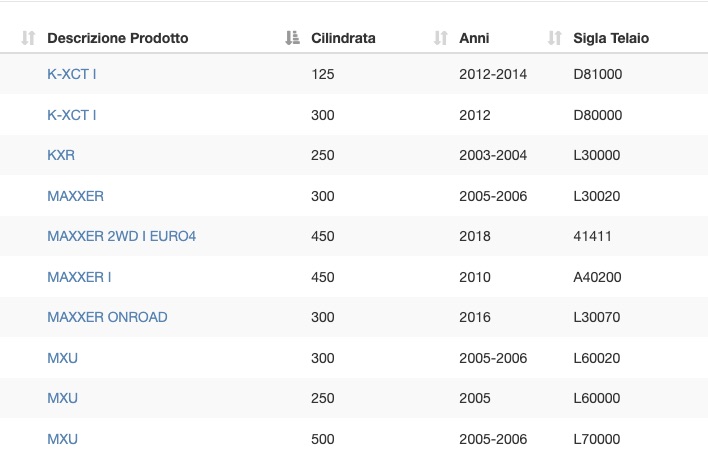
Task: Sort by Descrizione Prodotto column header
Action: [x=117, y=38]
